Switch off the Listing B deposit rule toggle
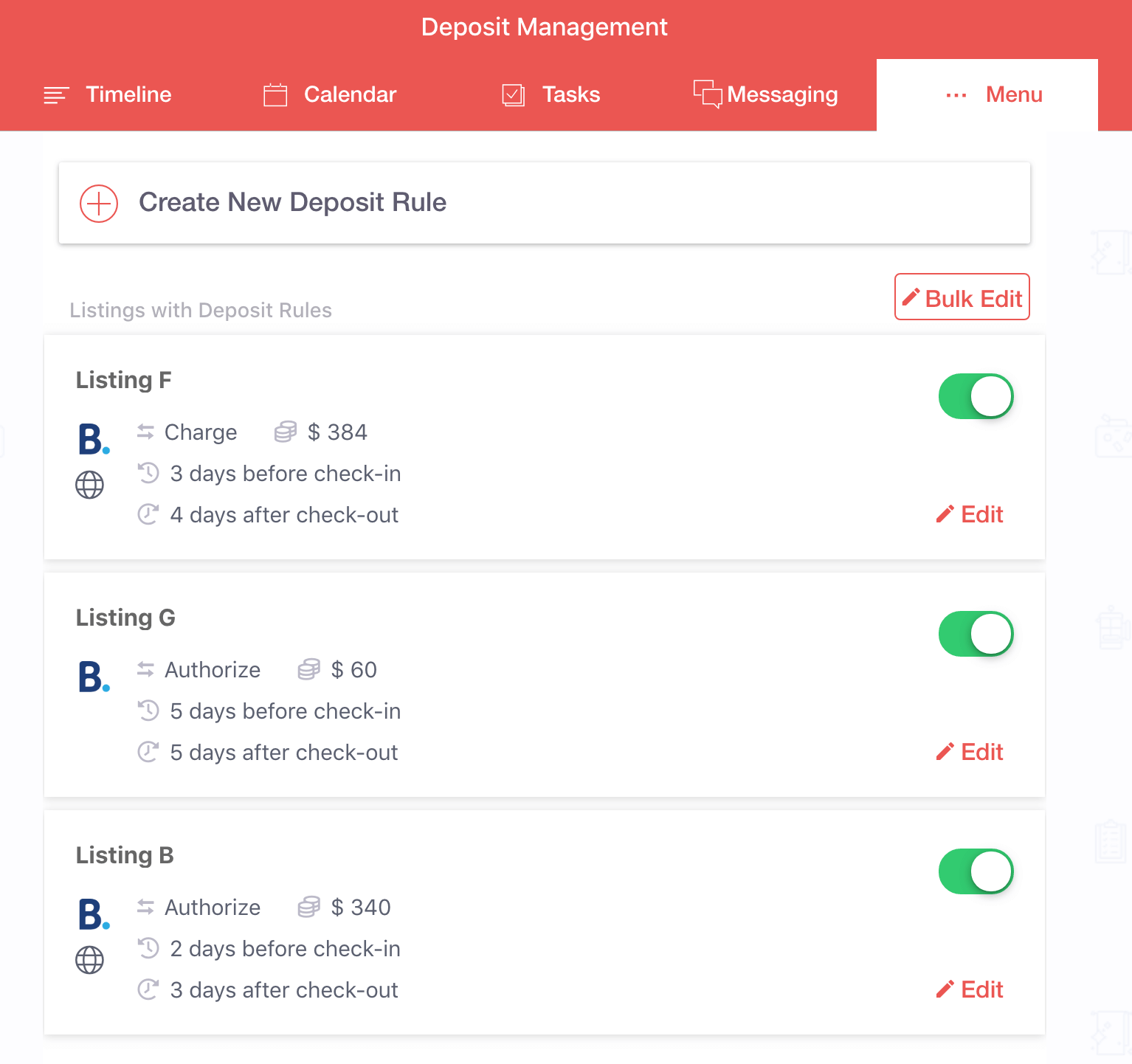 point(976,871)
